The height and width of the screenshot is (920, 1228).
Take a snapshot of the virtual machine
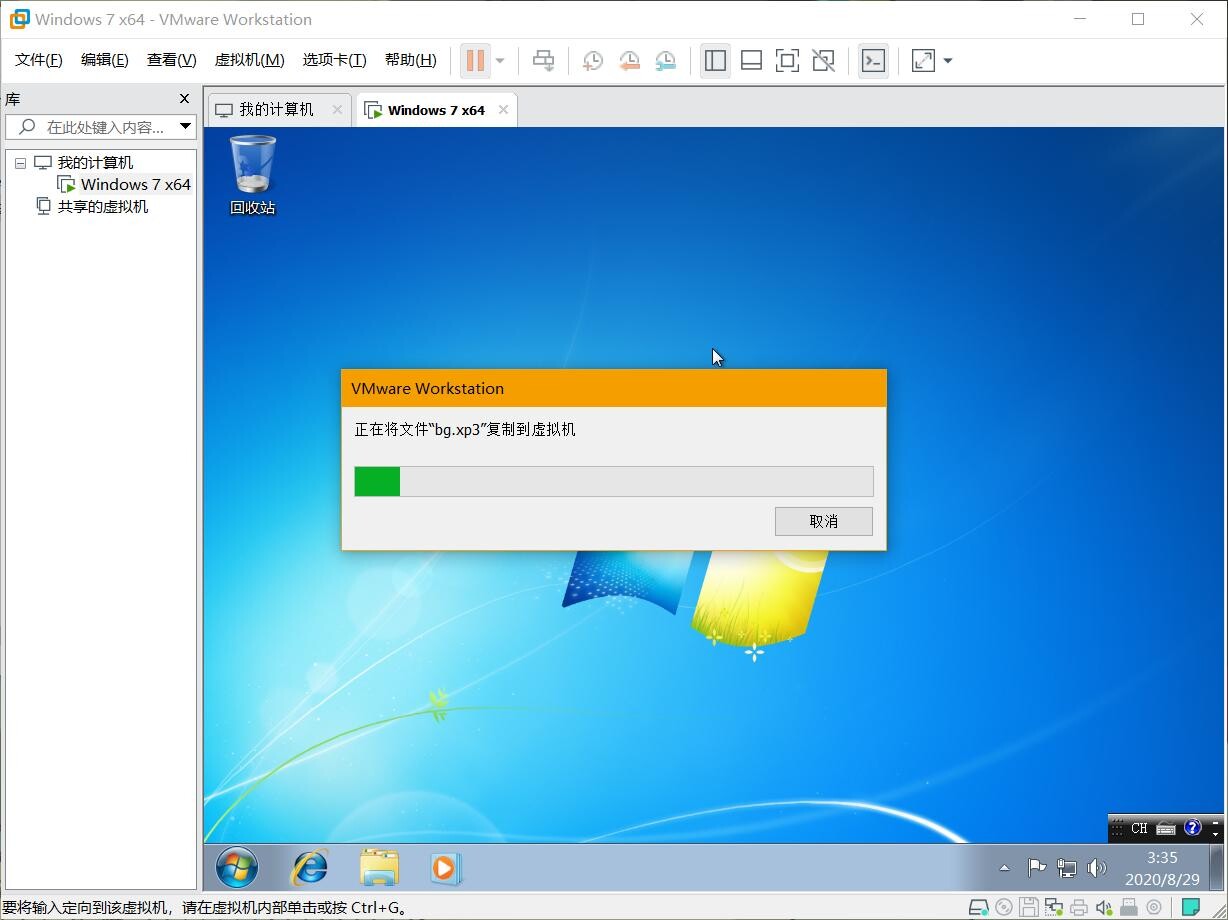pyautogui.click(x=593, y=61)
